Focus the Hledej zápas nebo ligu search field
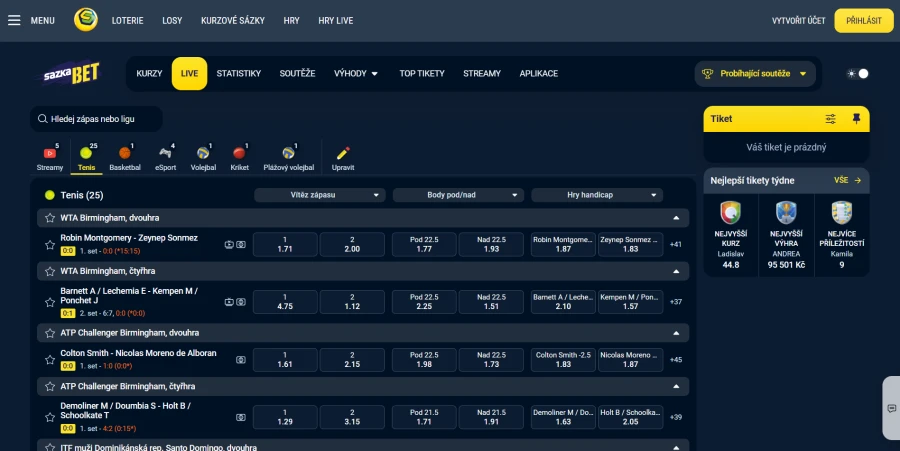 click(x=96, y=119)
